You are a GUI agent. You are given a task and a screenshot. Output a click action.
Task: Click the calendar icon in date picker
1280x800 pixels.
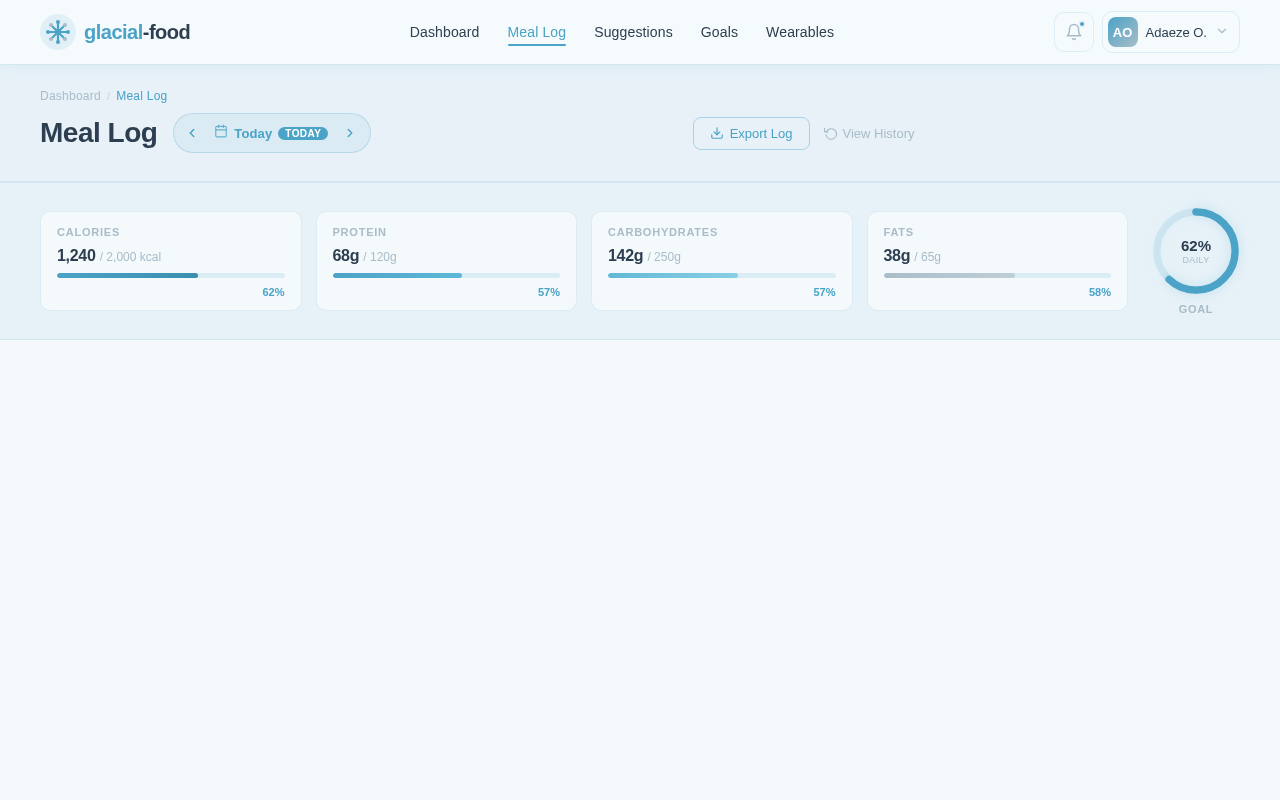[221, 132]
